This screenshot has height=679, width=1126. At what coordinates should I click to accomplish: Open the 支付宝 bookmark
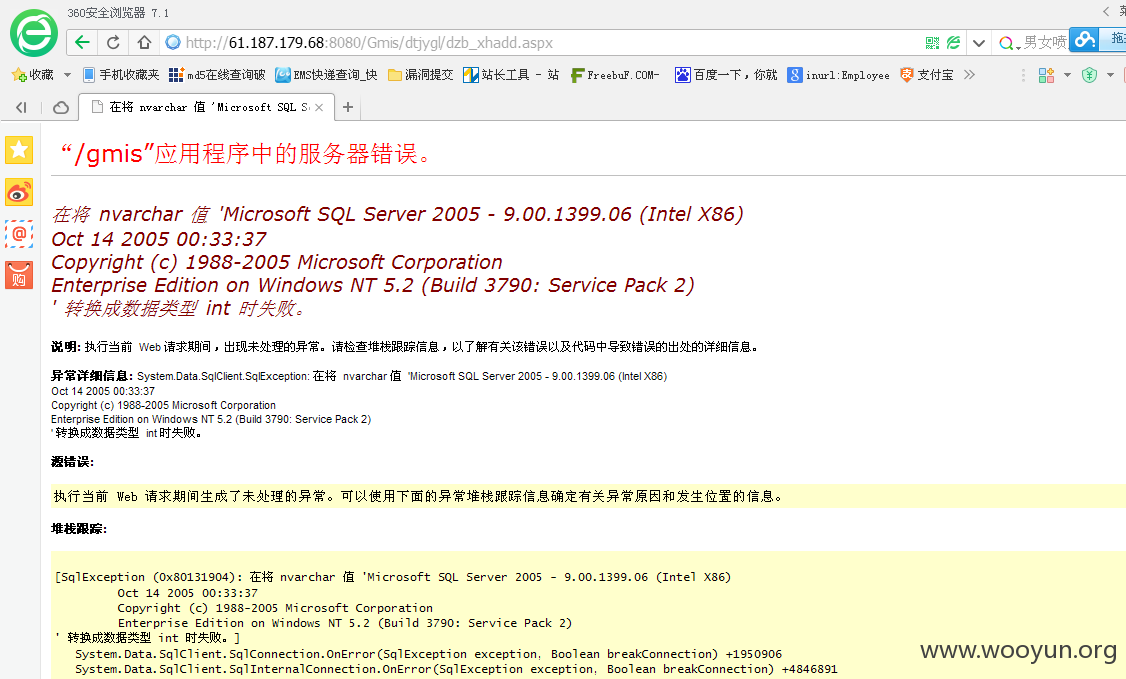click(x=927, y=75)
